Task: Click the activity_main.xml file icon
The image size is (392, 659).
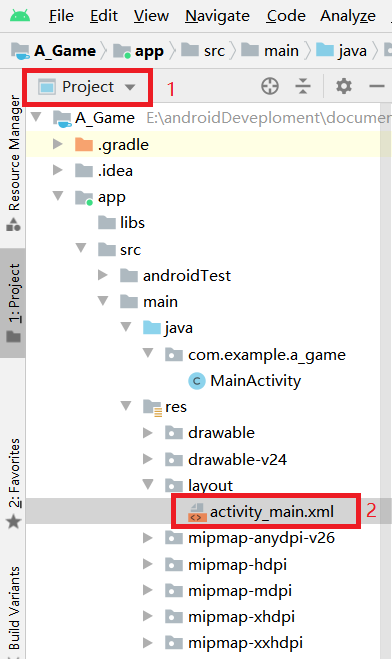Action: pyautogui.click(x=197, y=512)
